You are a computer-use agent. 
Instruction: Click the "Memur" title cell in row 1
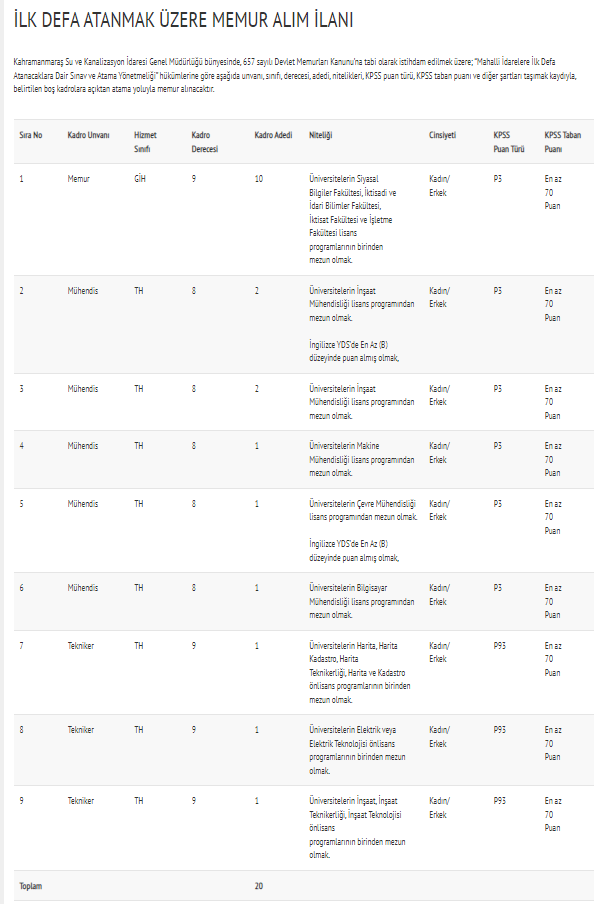pyautogui.click(x=79, y=178)
